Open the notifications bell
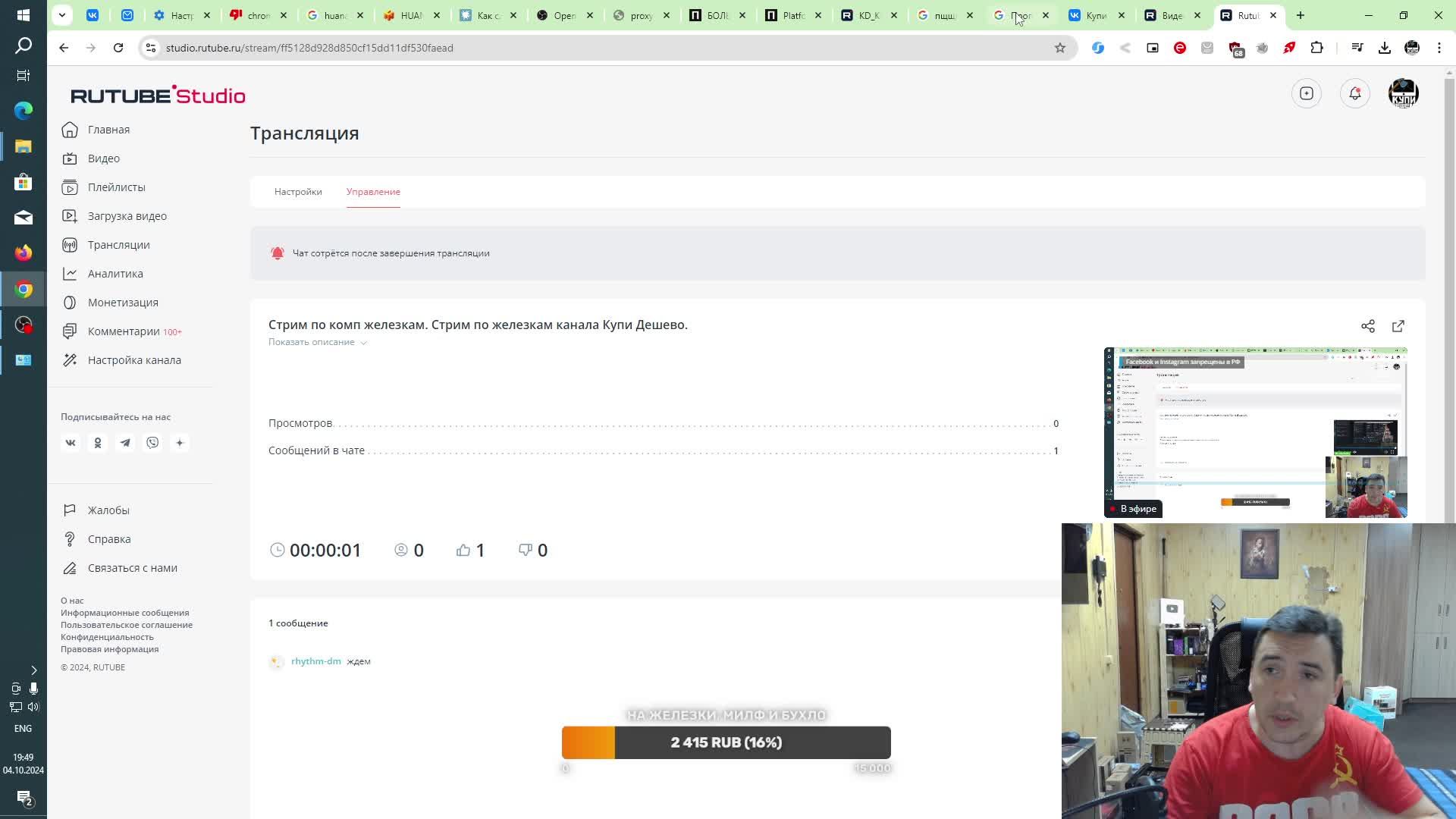The image size is (1456, 819). (1354, 93)
